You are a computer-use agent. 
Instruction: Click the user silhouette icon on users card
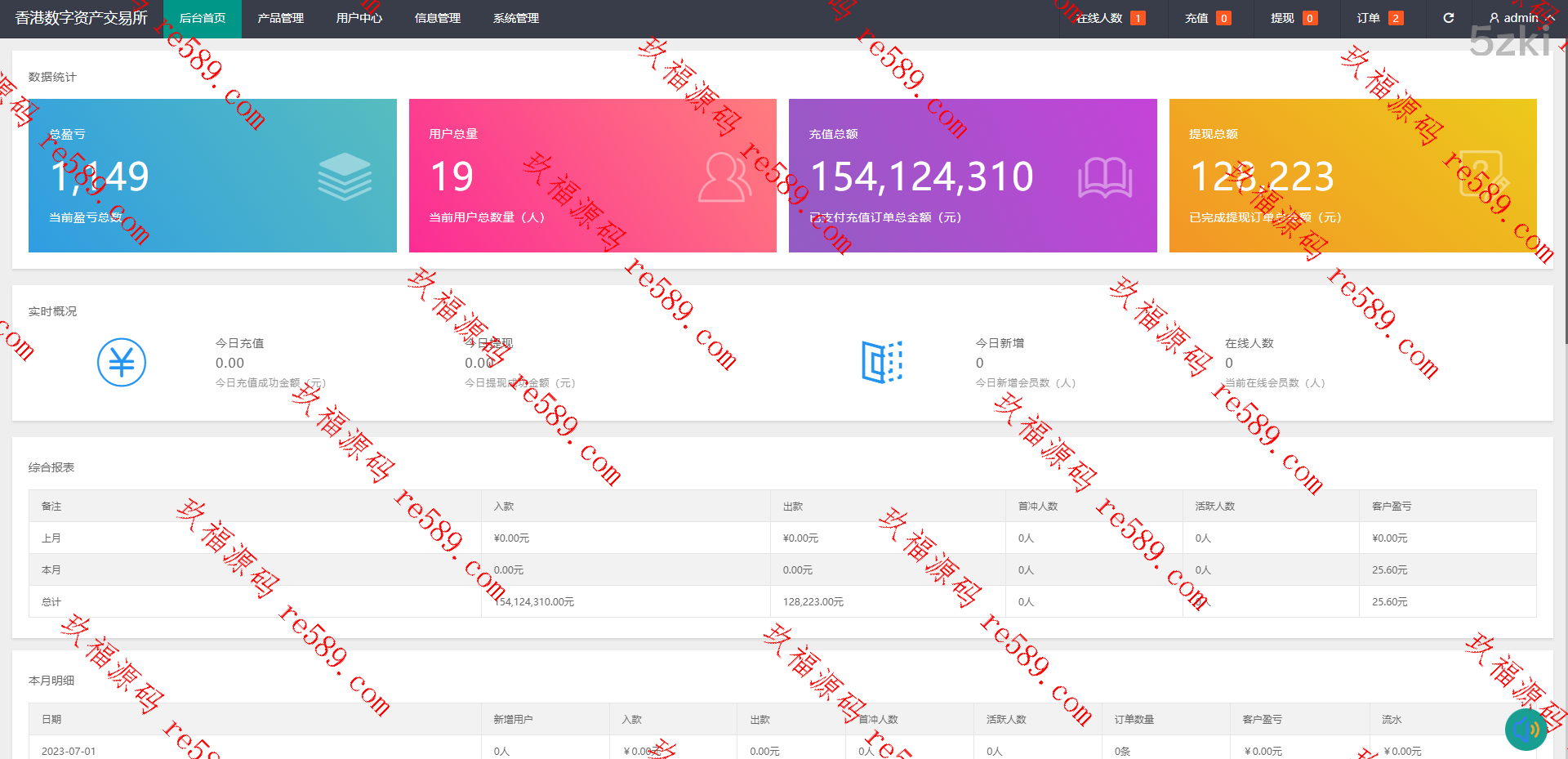[724, 176]
